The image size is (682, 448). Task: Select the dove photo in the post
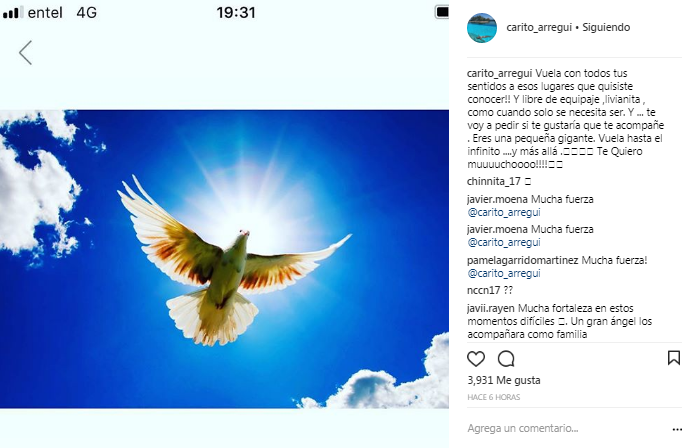click(224, 259)
